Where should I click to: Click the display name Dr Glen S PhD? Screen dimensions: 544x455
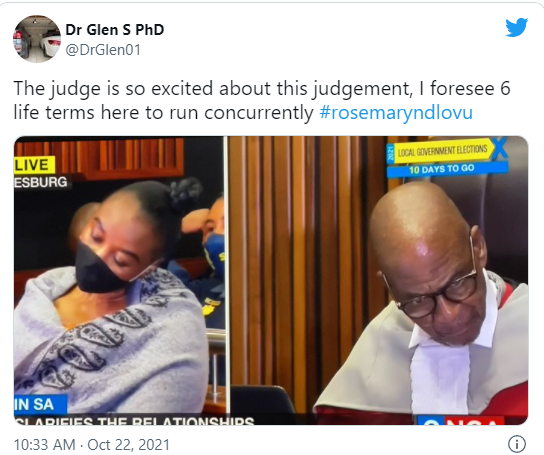point(115,30)
